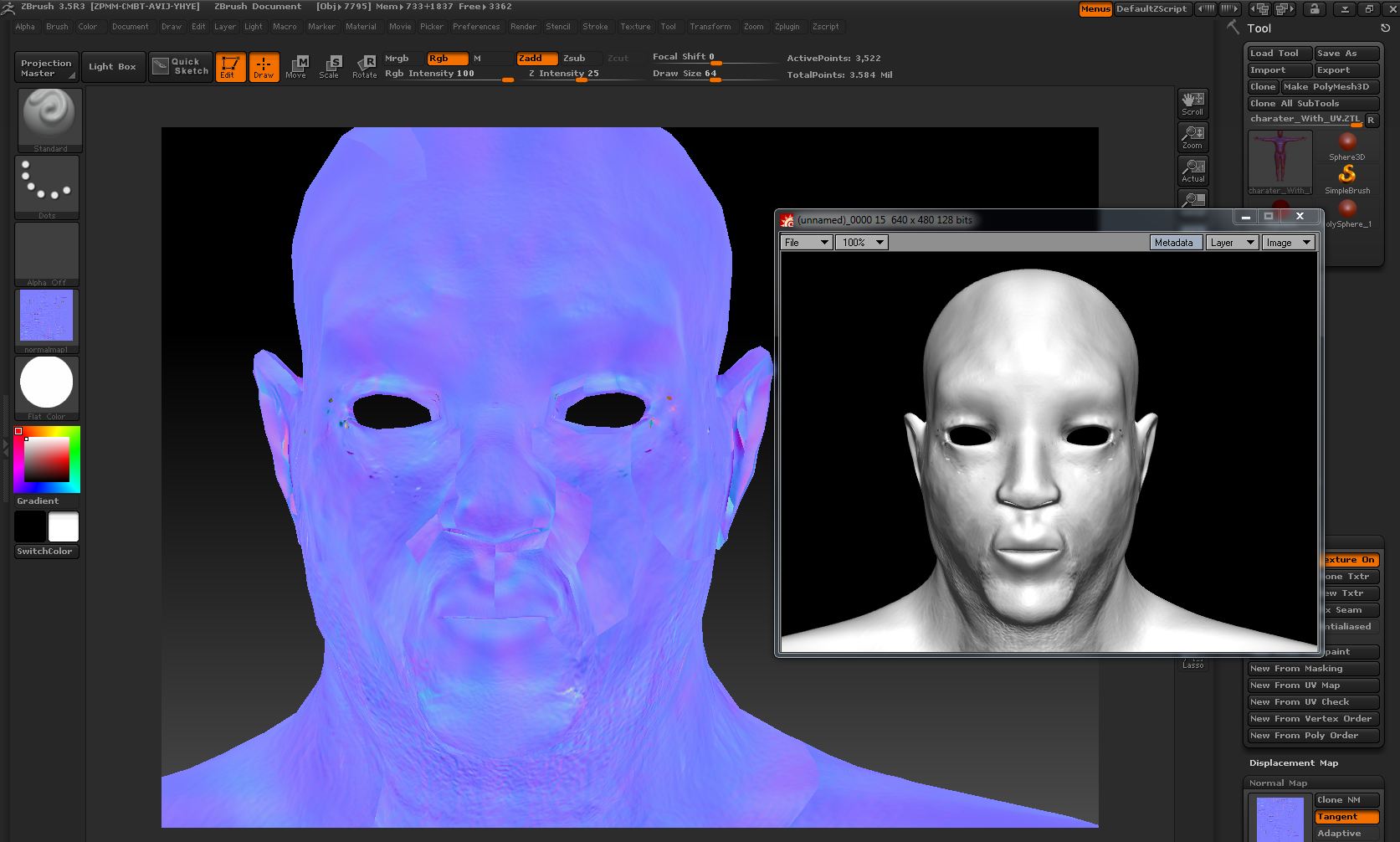Viewport: 1400px width, 842px height.
Task: Click Clone All SubTools button
Action: pos(1313,104)
